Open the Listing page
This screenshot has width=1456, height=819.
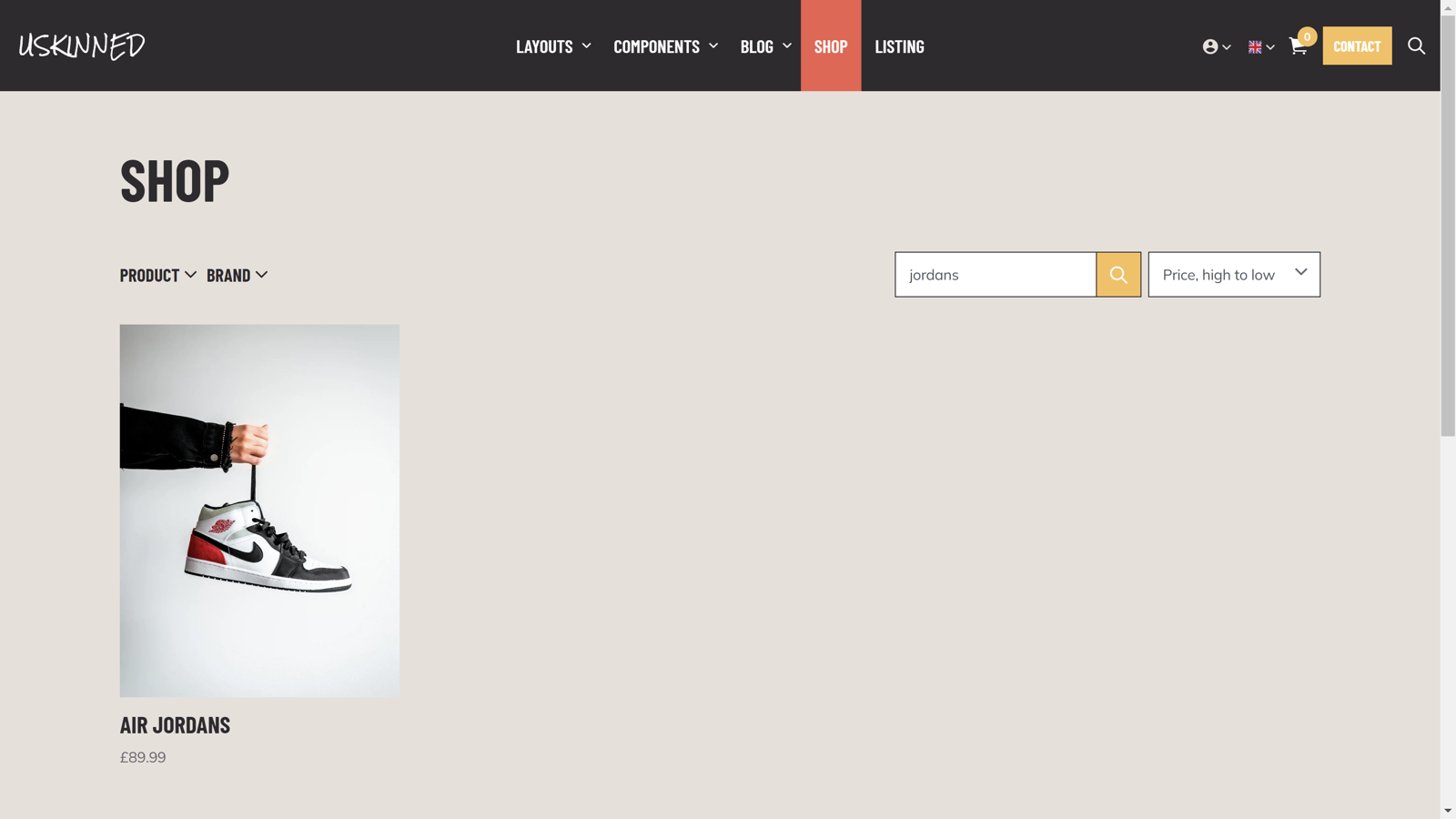(x=899, y=45)
